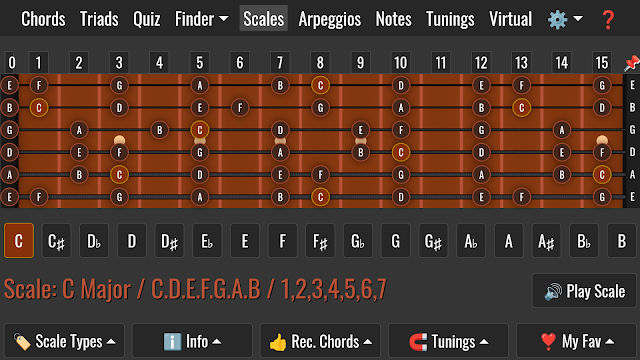Select the Scales tab
Image resolution: width=640 pixels, height=360 pixels.
point(264,19)
